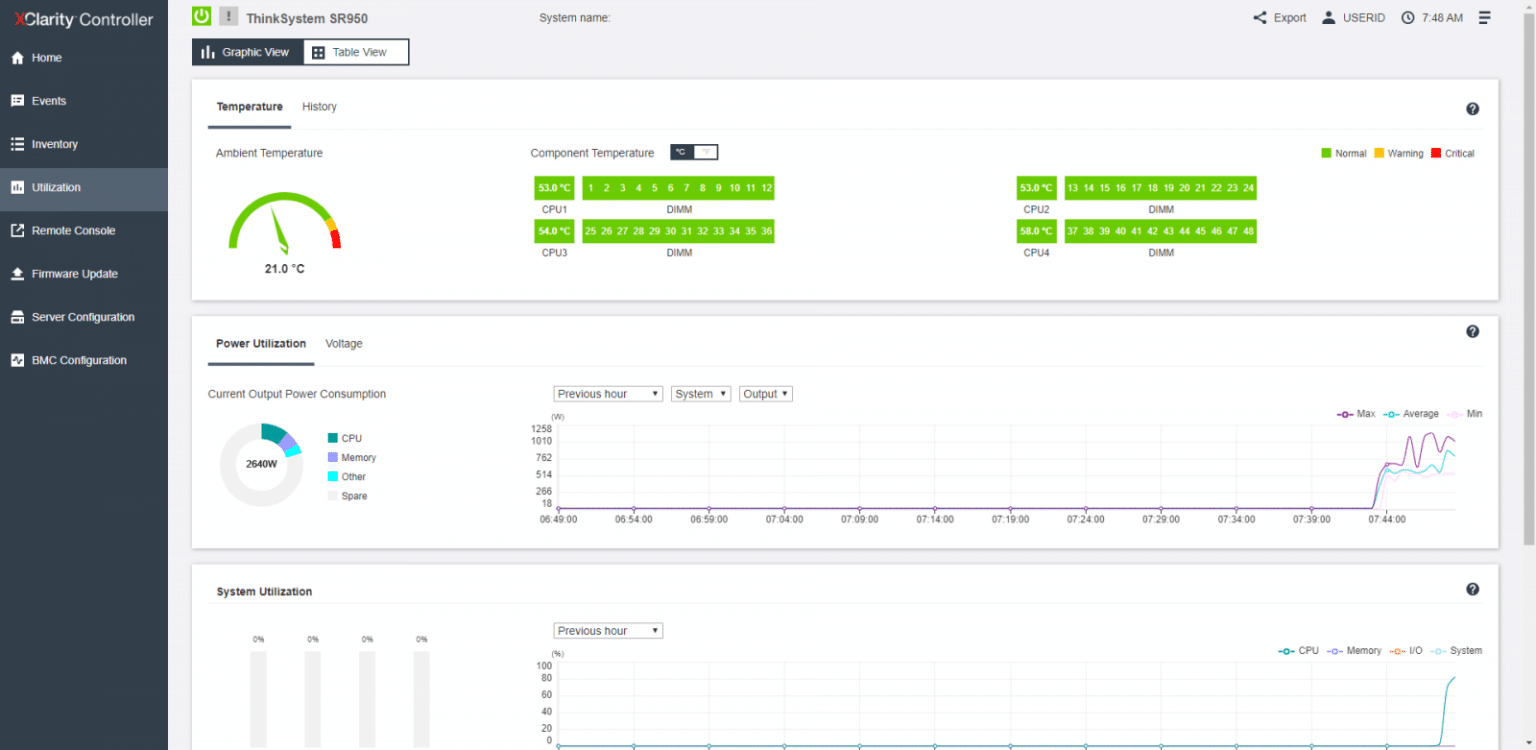The width and height of the screenshot is (1536, 750).
Task: Toggle the Memory series in utilization legend
Action: coord(1354,651)
